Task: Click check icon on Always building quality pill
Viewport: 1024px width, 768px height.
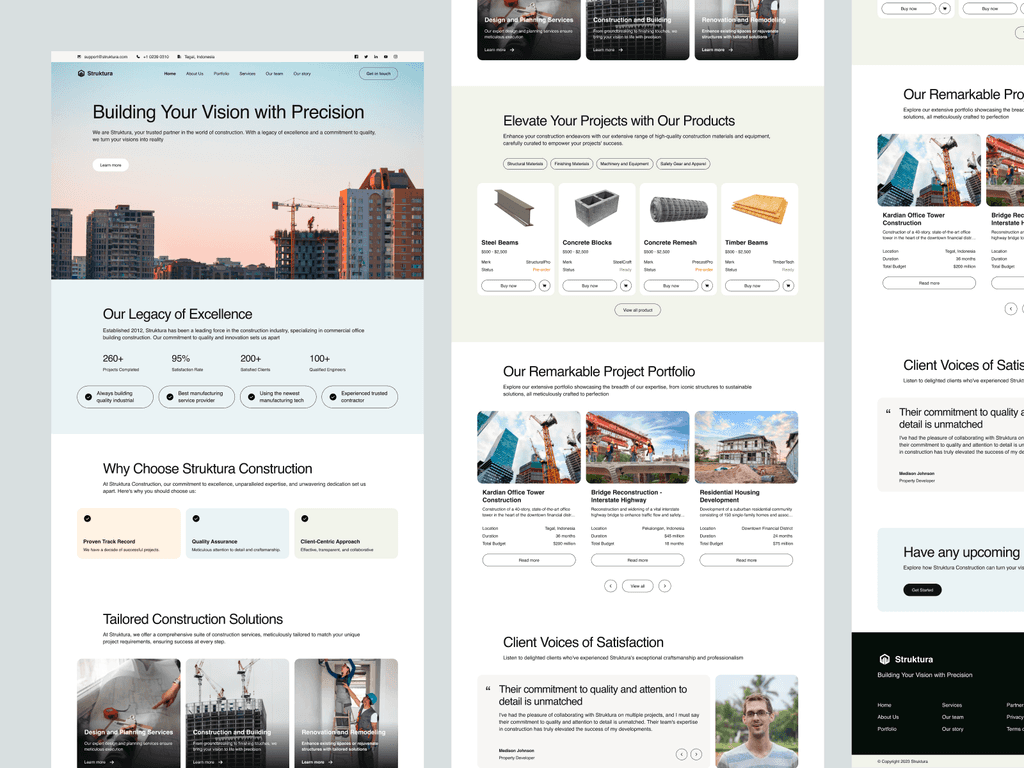Action: (x=88, y=396)
